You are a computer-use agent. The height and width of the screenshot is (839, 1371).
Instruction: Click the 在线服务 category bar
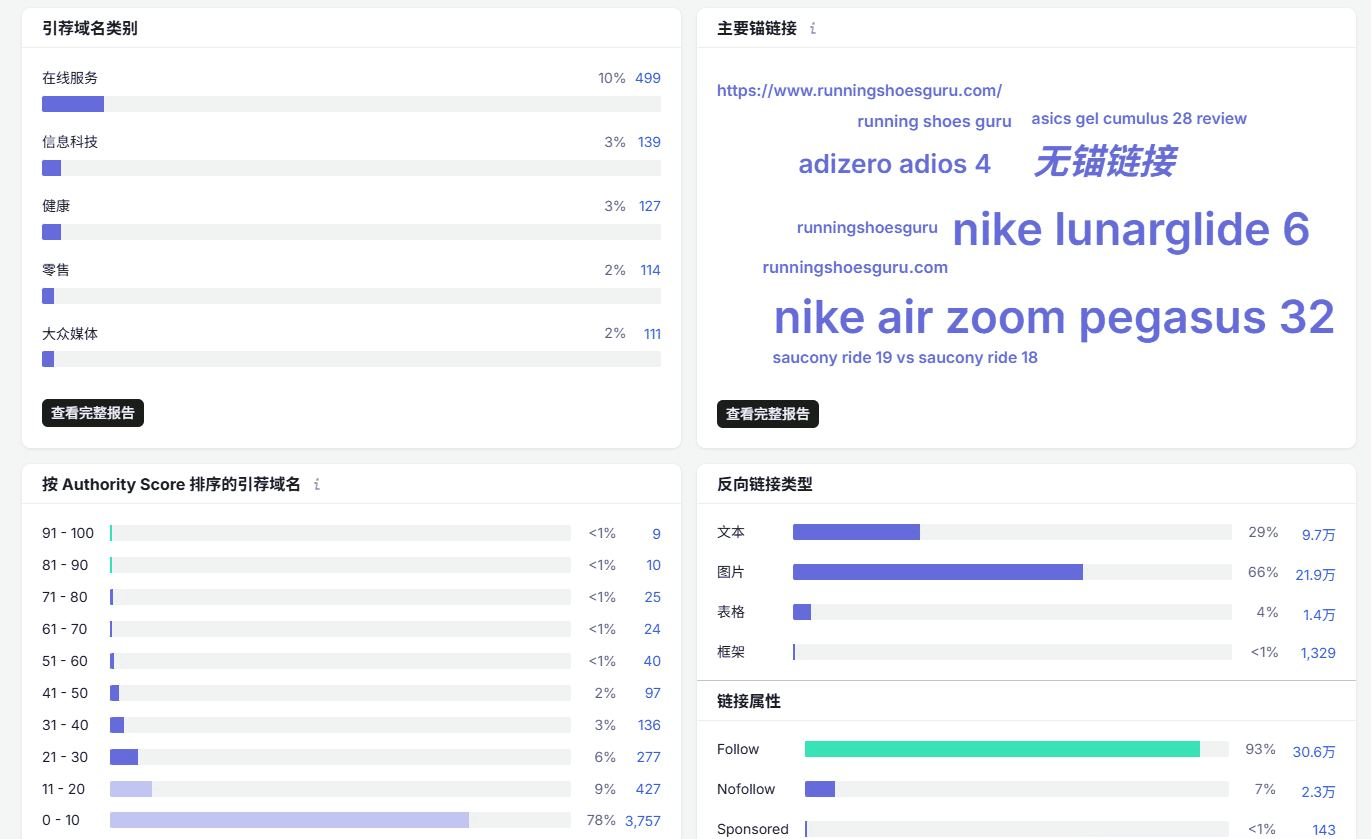coord(351,104)
